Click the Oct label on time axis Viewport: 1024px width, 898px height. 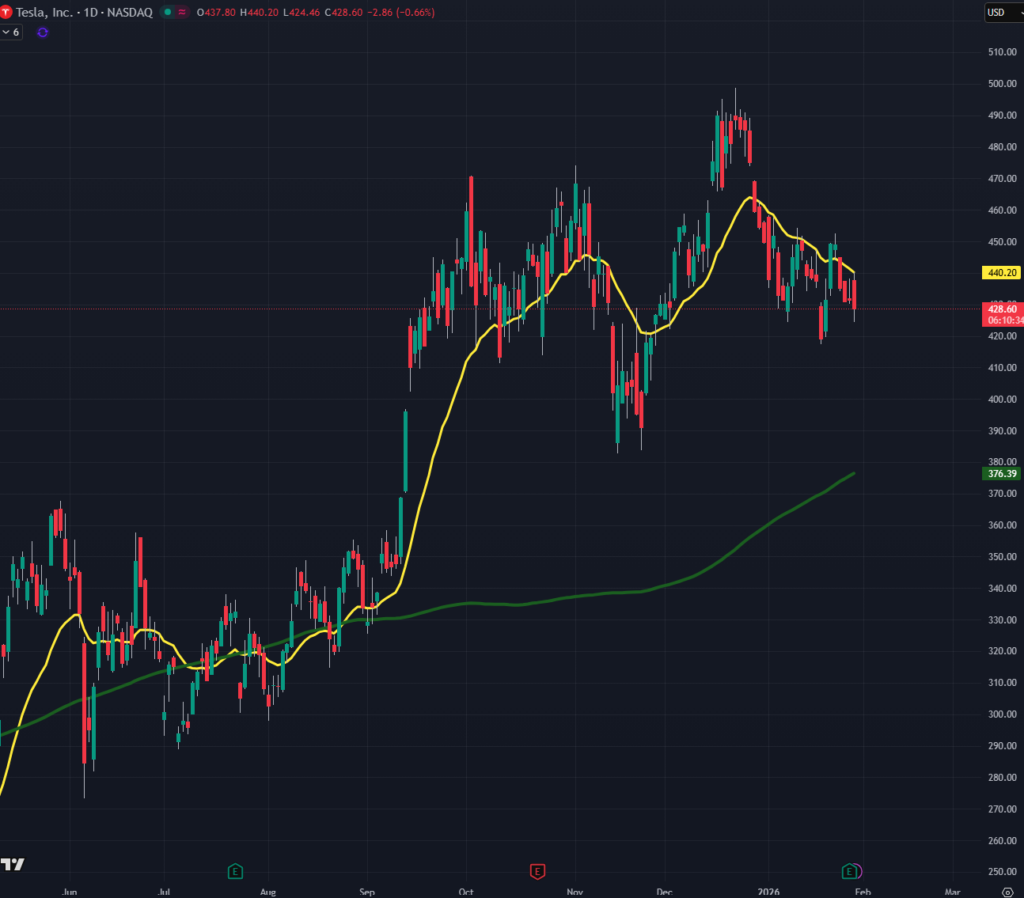[x=466, y=890]
